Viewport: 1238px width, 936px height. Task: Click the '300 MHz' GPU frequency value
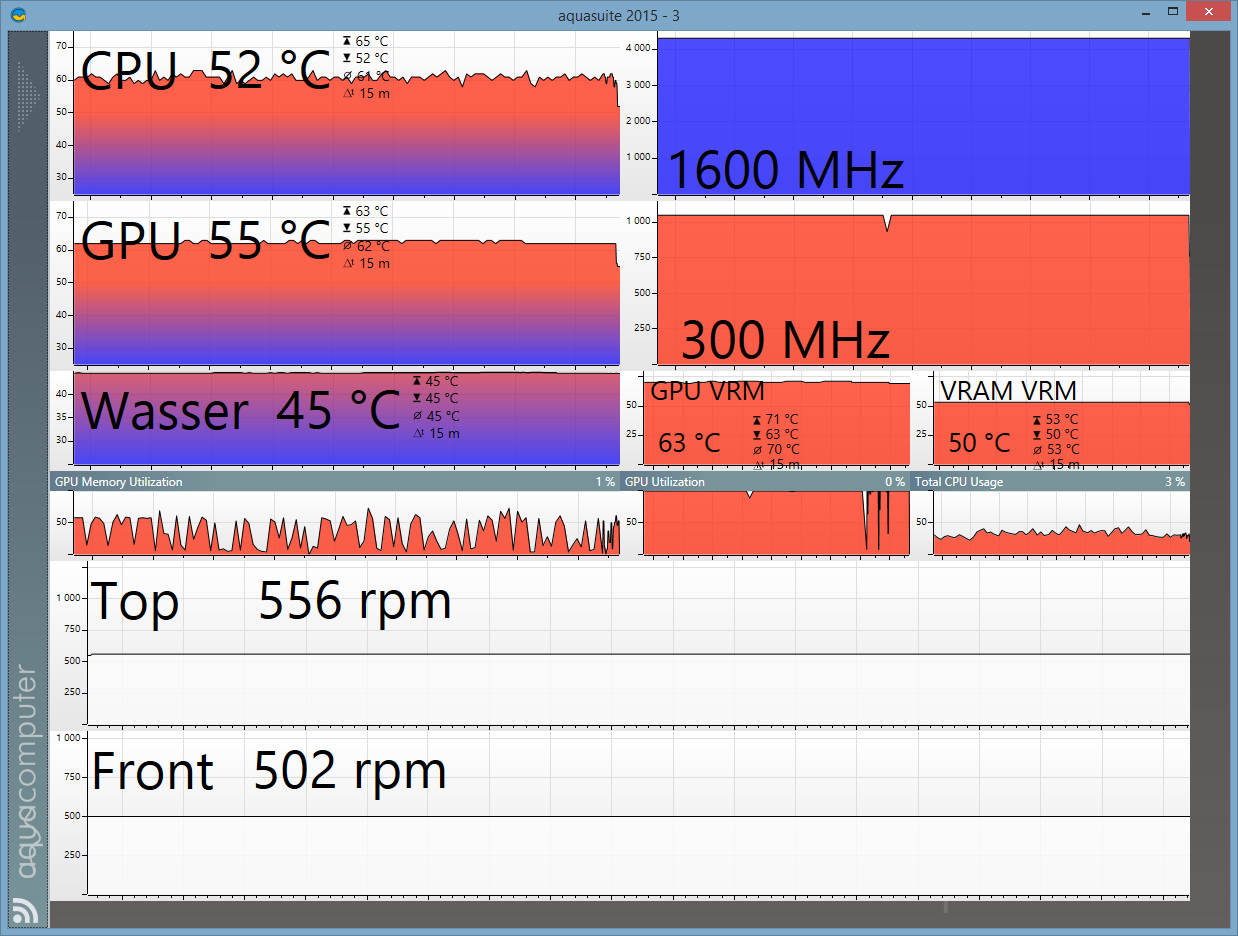(785, 340)
